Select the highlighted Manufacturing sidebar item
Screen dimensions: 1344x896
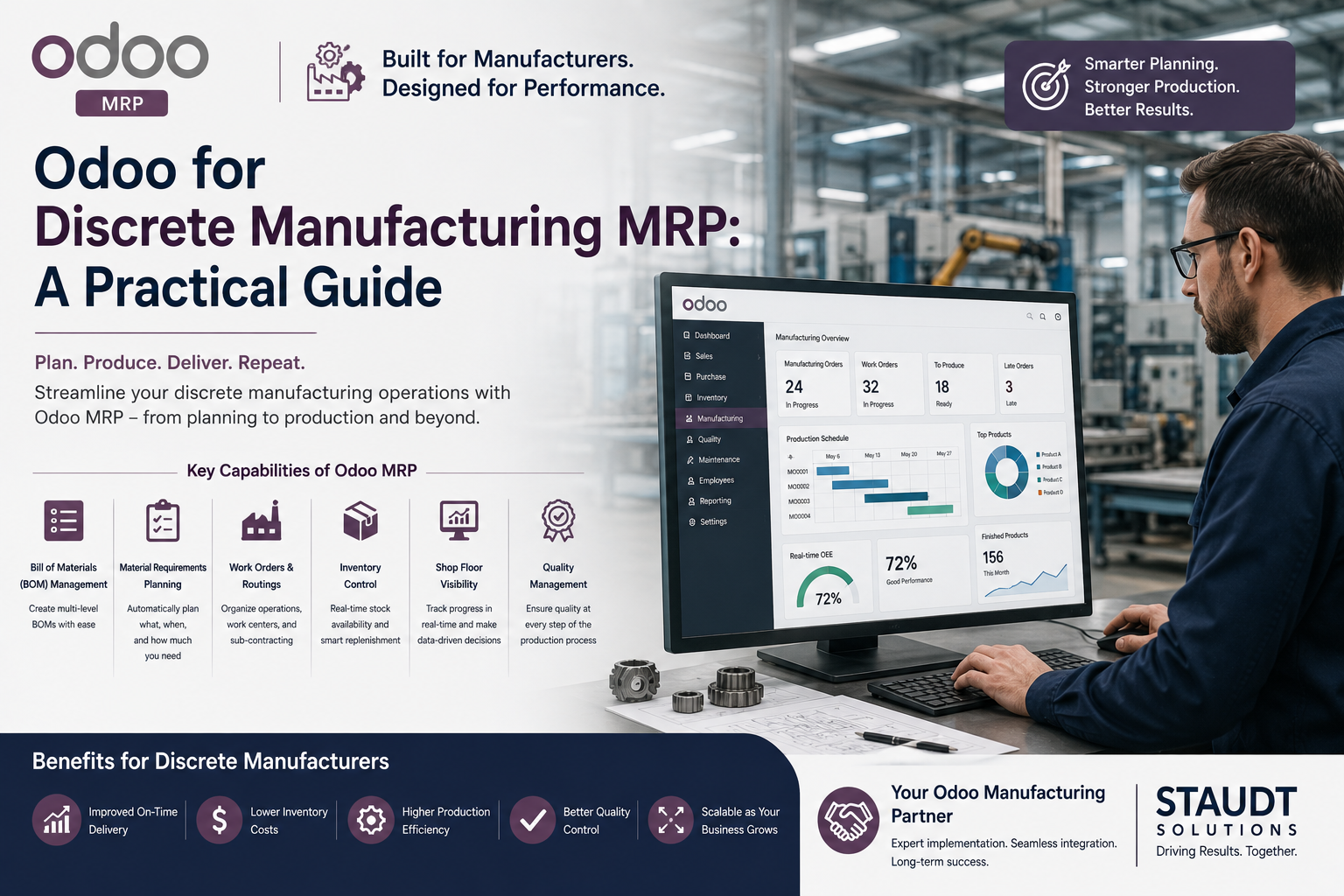(x=721, y=418)
